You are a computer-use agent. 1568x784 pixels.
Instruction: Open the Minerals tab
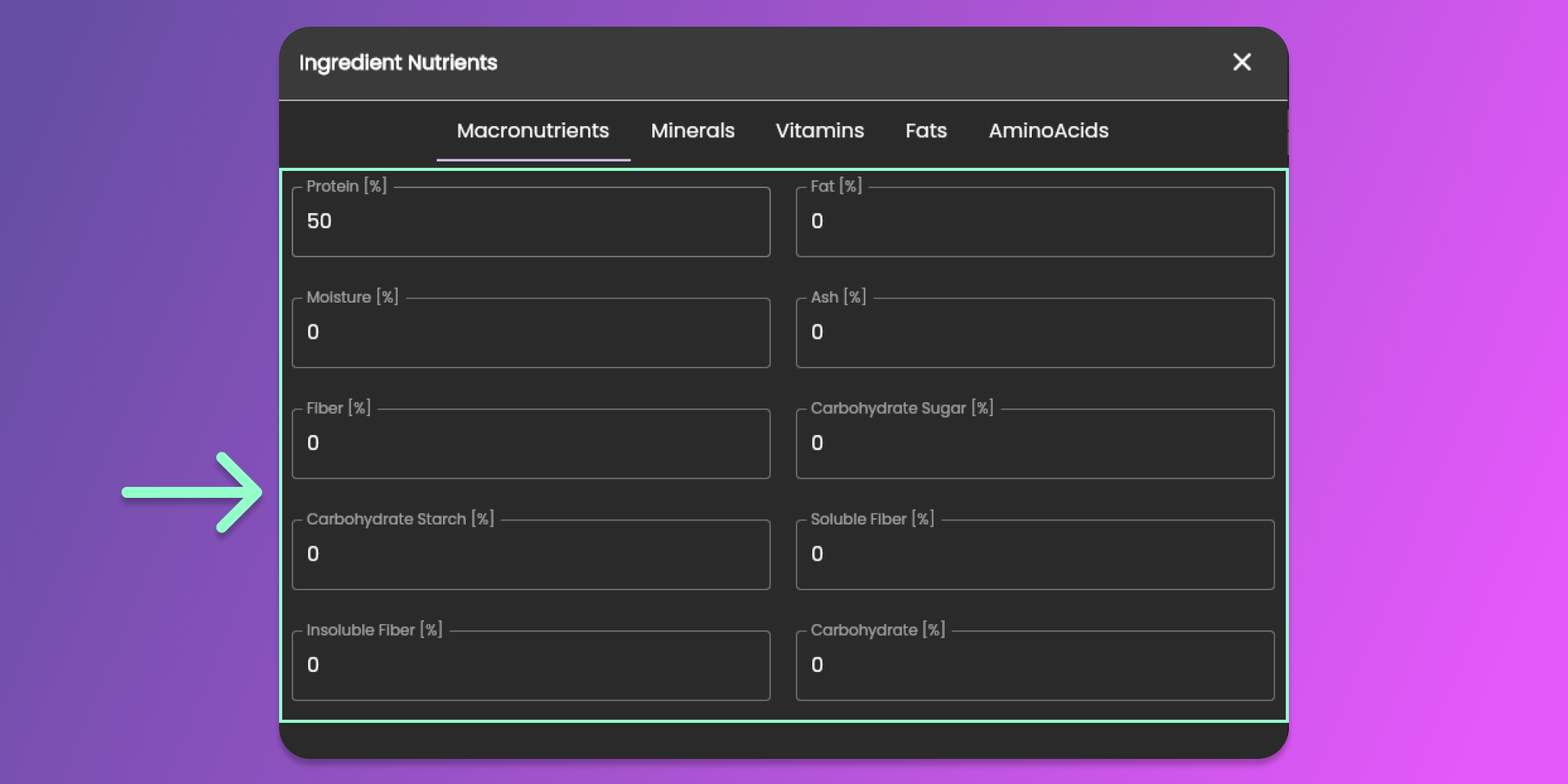click(x=692, y=131)
